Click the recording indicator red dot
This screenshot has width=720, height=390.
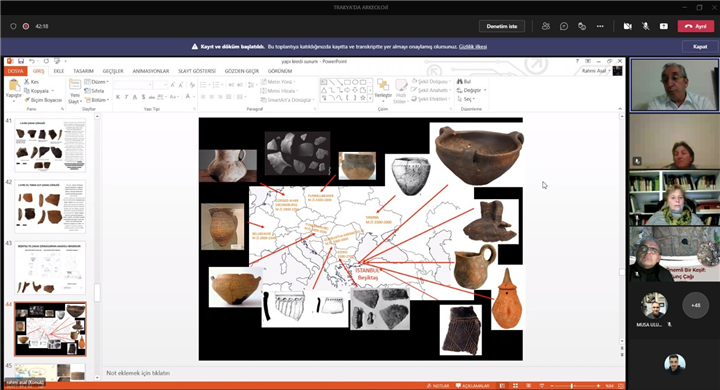(x=26, y=26)
